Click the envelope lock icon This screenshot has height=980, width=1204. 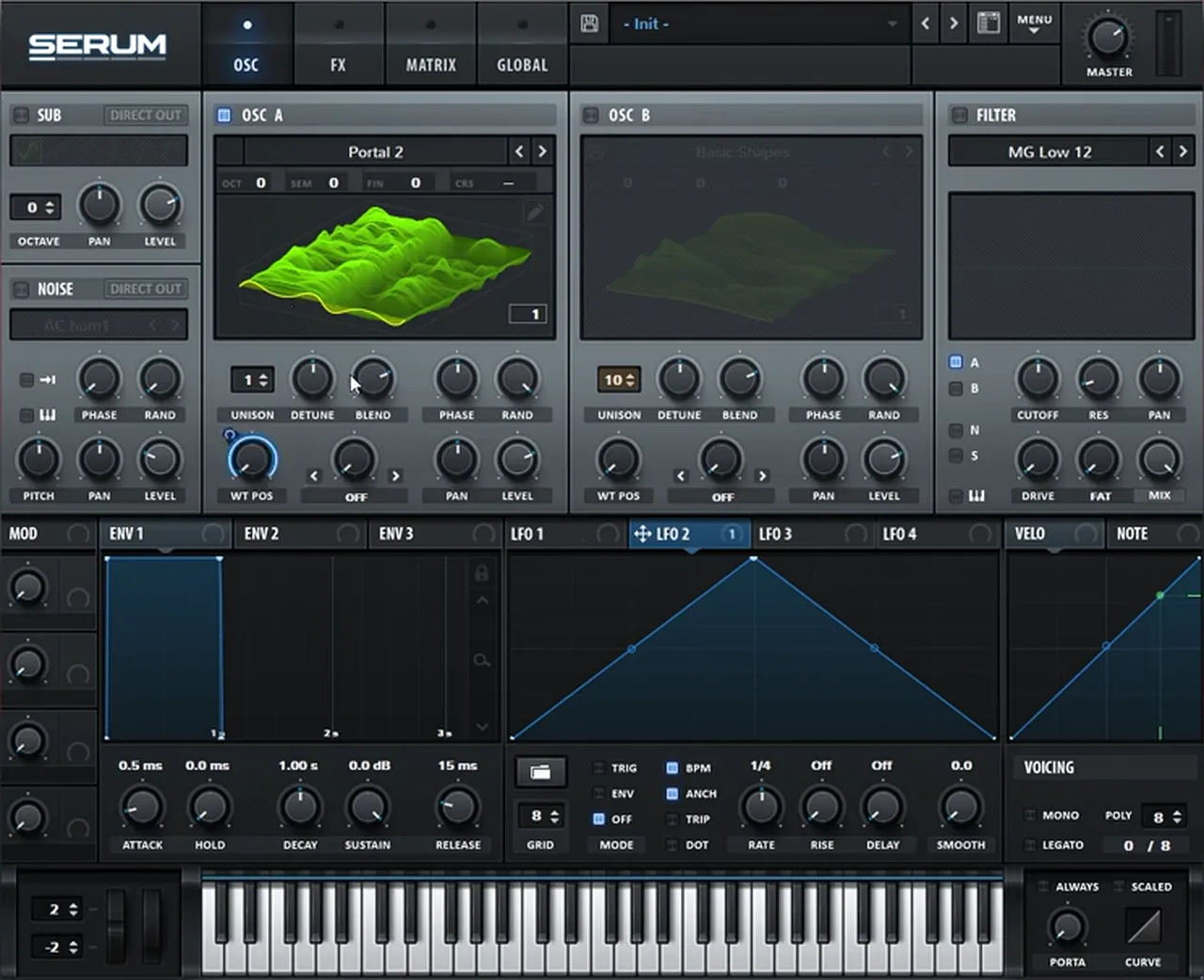[482, 572]
